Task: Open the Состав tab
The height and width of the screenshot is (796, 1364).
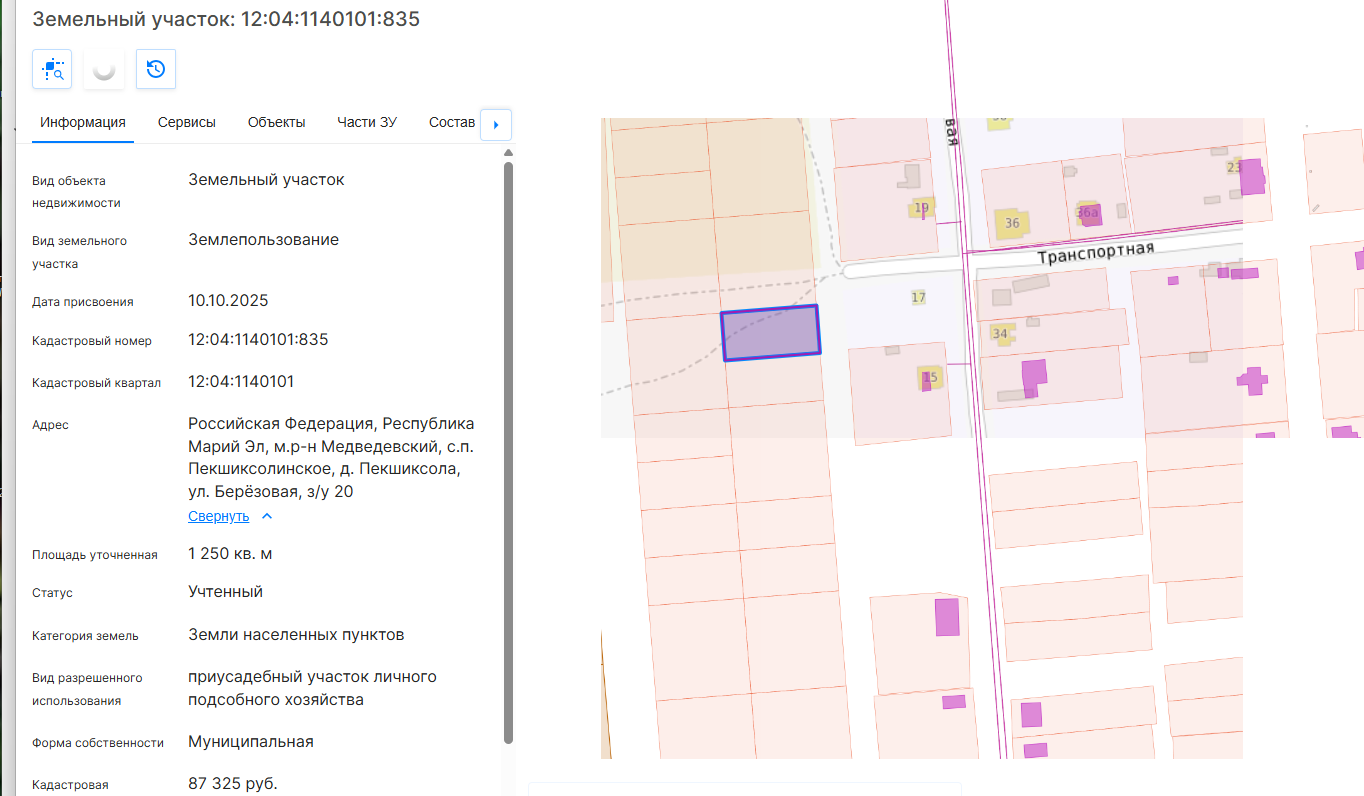Action: 452,122
